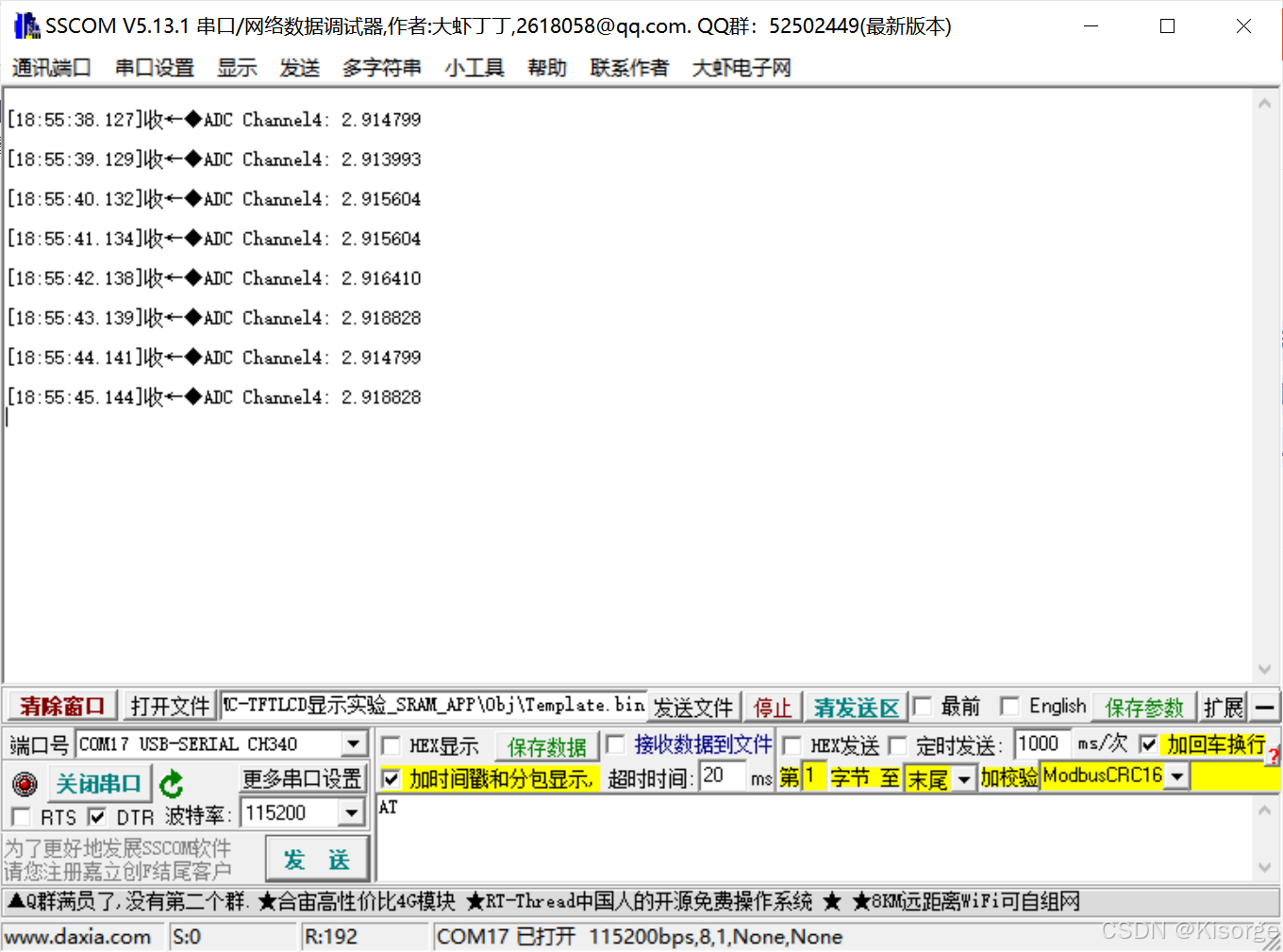The height and width of the screenshot is (952, 1283).
Task: Click the send area scrollbar up arrow
Action: [1265, 810]
